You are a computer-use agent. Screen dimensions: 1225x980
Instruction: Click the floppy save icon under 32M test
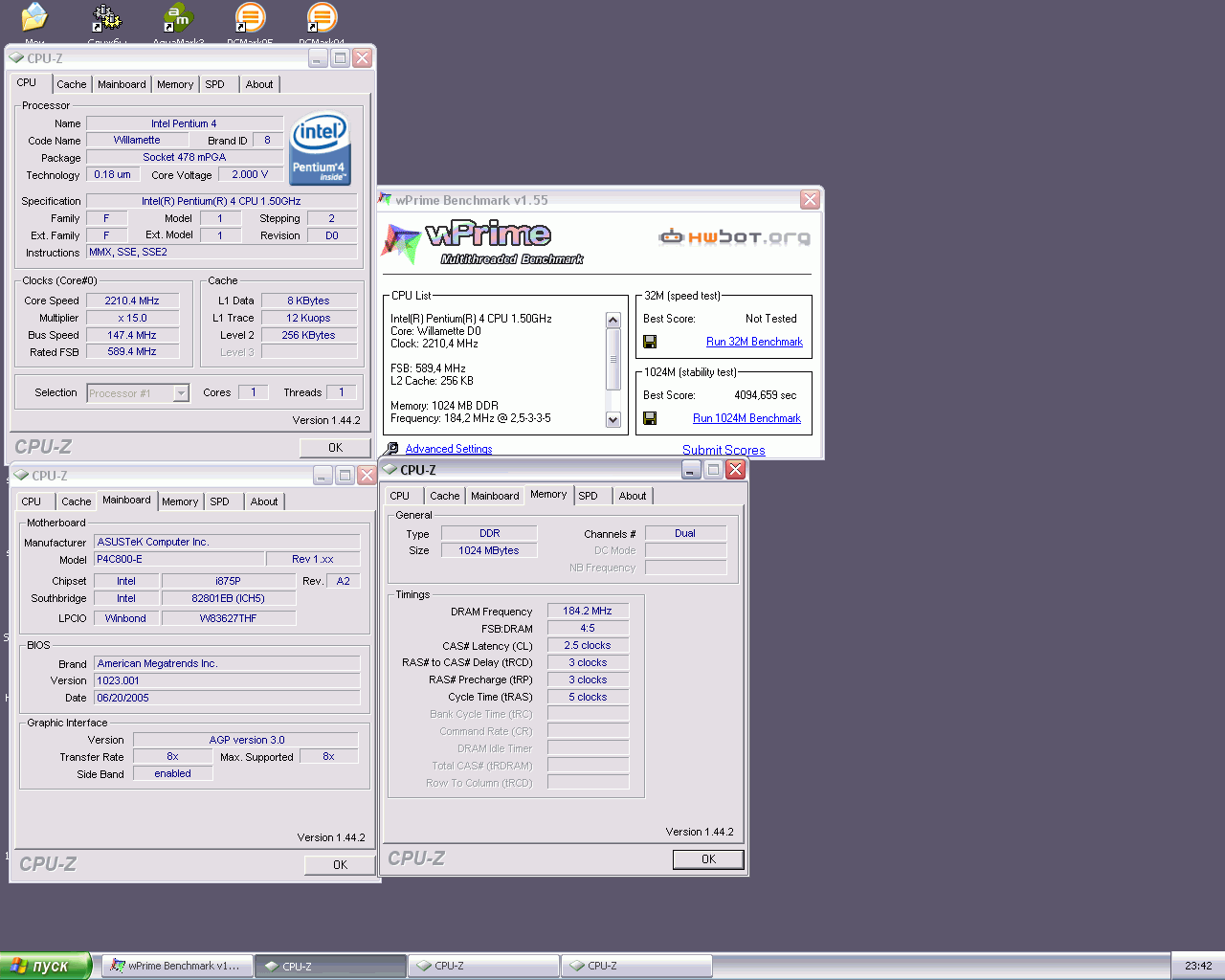650,342
